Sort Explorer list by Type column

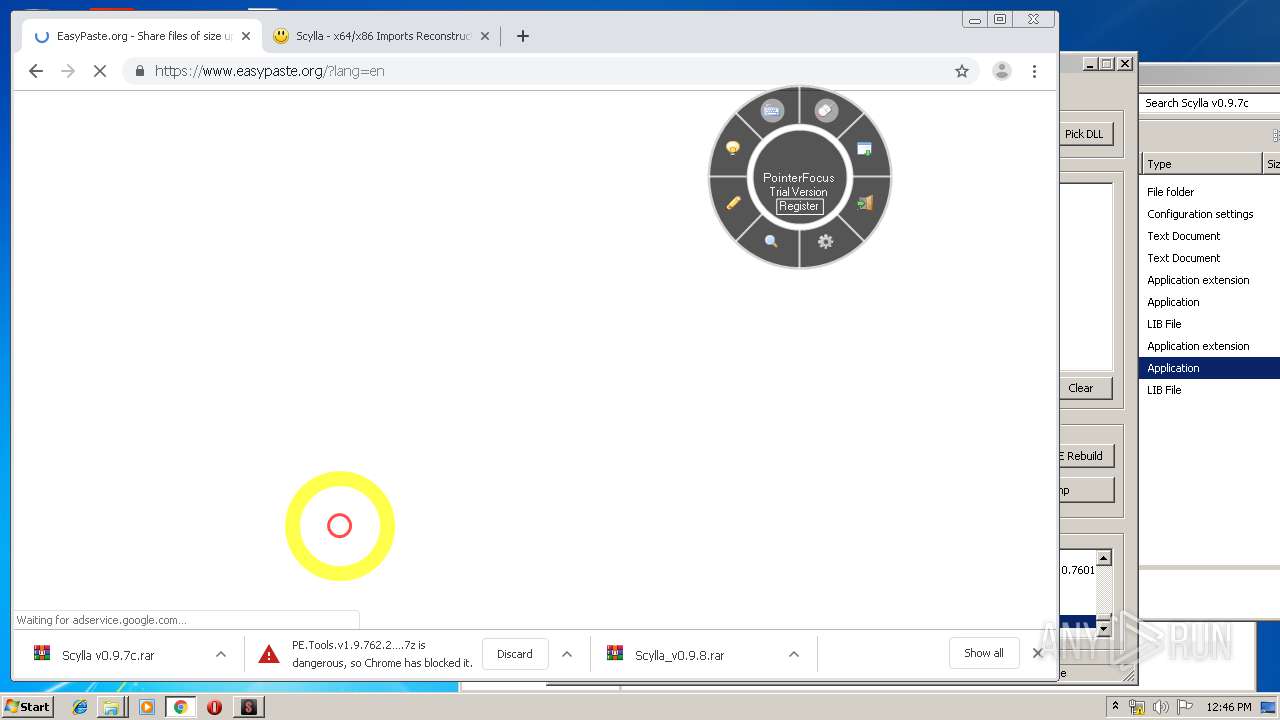[x=1202, y=164]
